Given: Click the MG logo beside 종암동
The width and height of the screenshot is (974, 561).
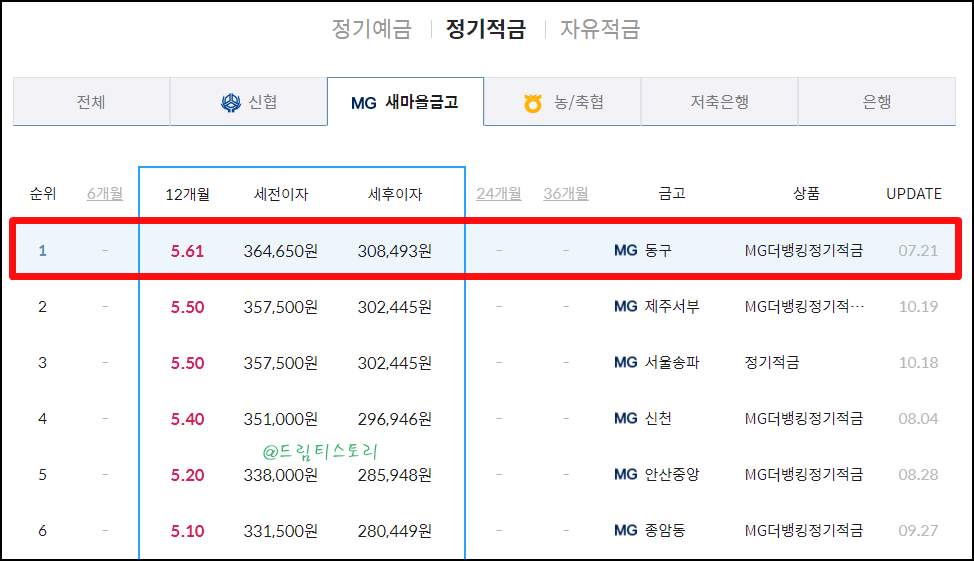Looking at the screenshot, I should (x=626, y=530).
